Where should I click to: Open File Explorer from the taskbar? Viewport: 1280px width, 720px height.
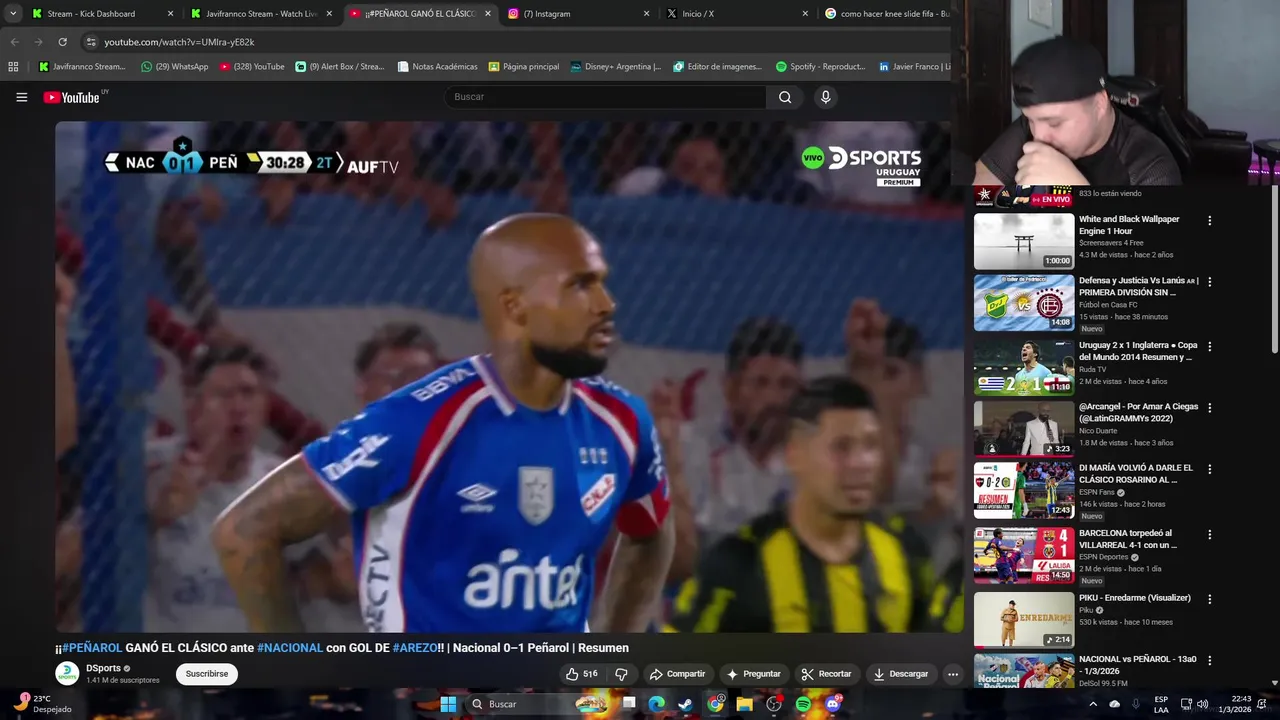click(x=744, y=704)
